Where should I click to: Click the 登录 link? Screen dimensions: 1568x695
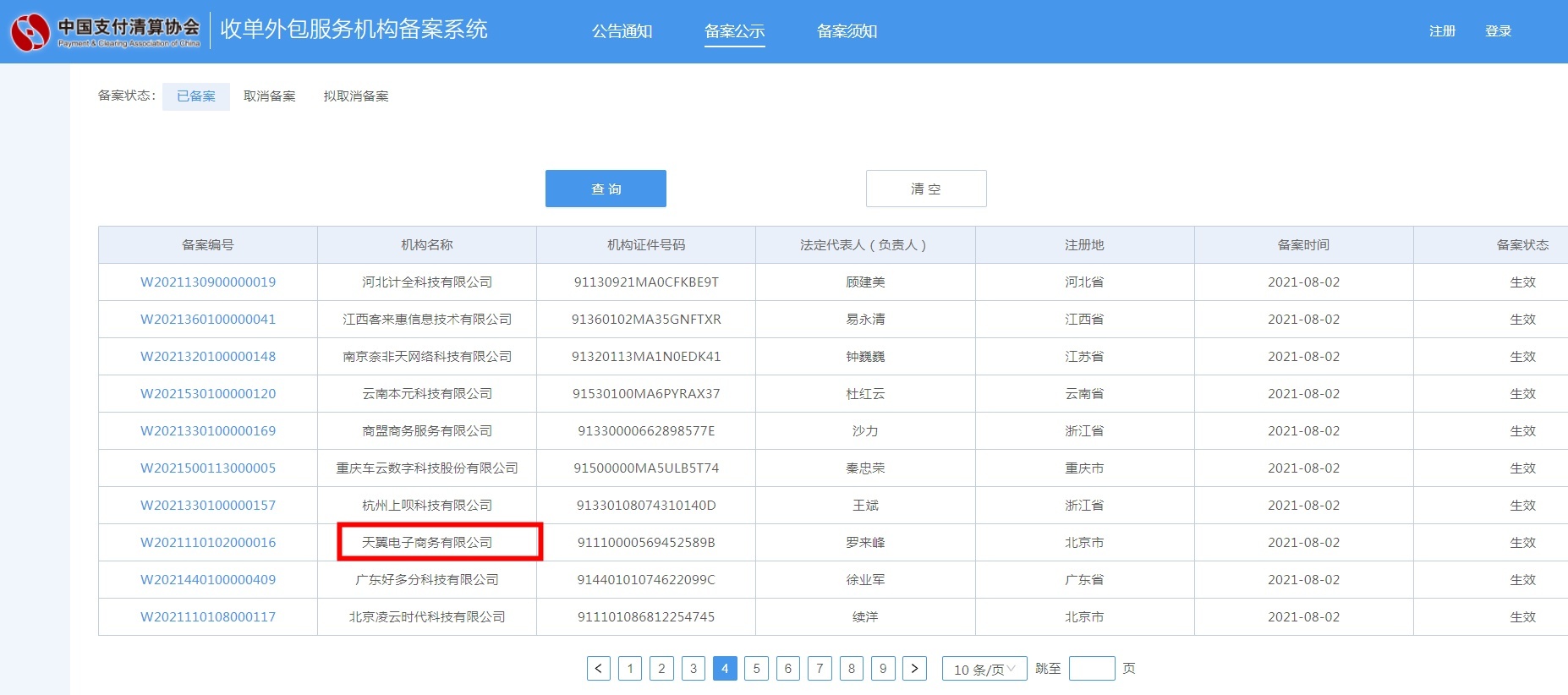[1499, 31]
